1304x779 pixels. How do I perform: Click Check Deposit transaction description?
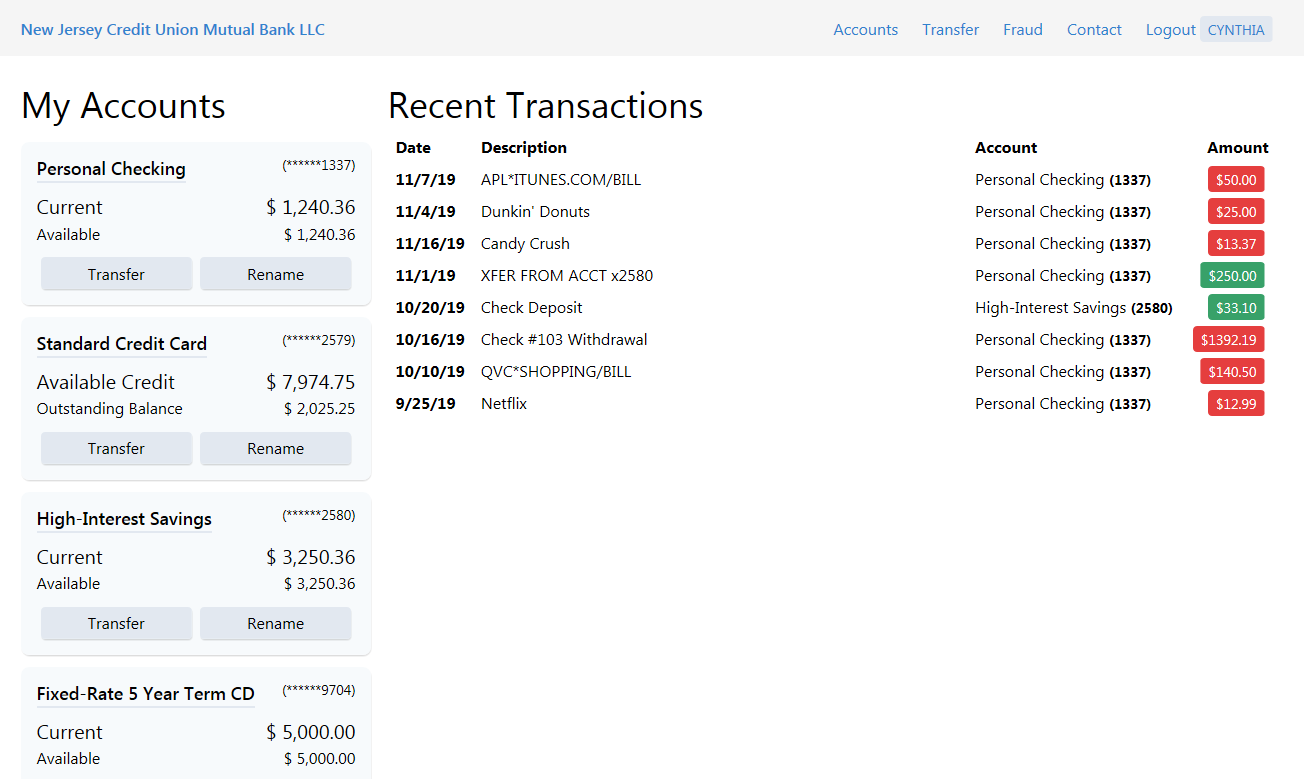(532, 308)
